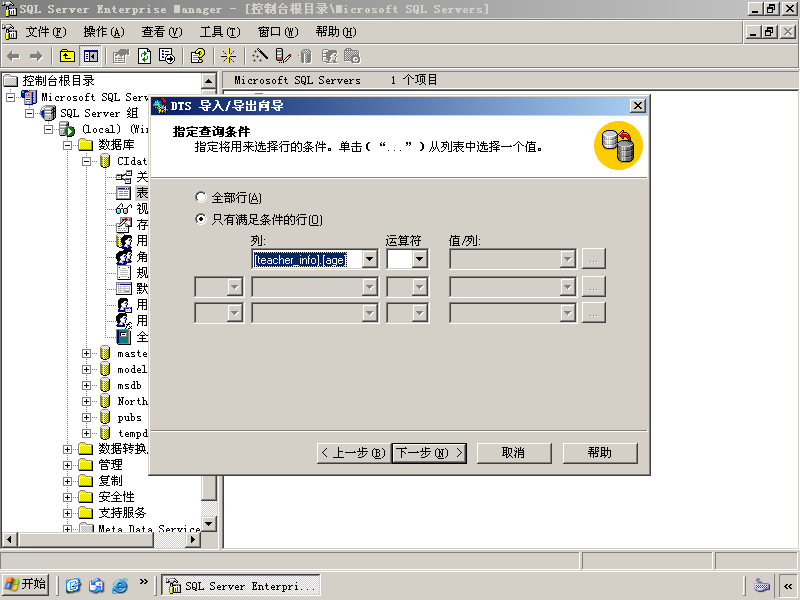The image size is (800, 600).
Task: Select the 支持服务 support services folder
Action: 122,513
